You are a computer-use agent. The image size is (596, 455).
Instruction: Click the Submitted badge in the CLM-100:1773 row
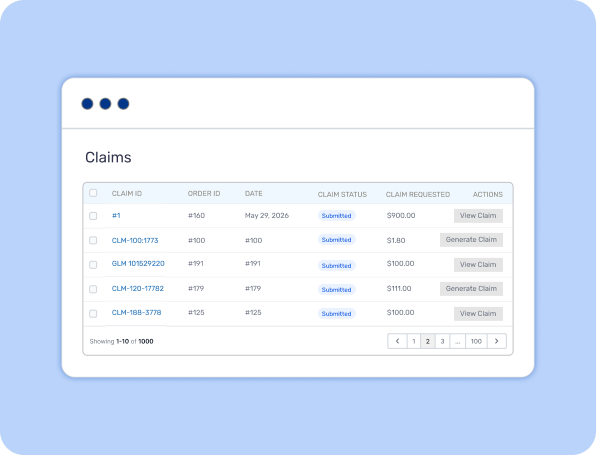click(336, 239)
